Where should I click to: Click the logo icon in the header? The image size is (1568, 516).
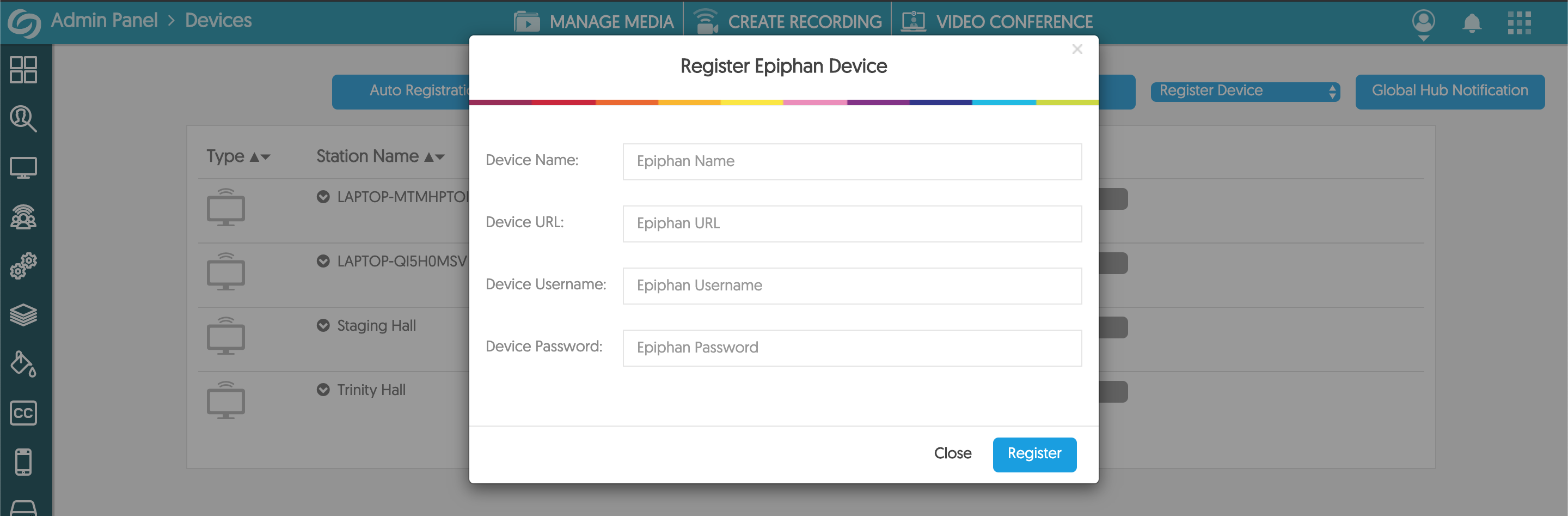pos(24,23)
